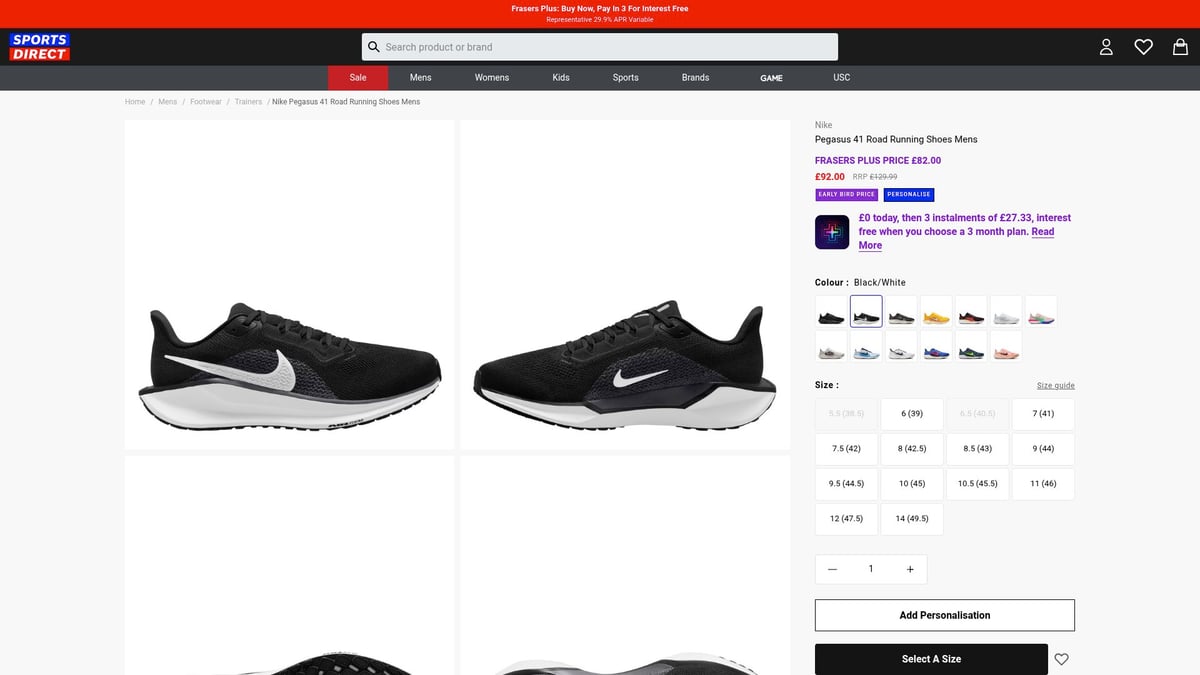Choose size 9 (44)
Image resolution: width=1200 pixels, height=675 pixels.
(x=1043, y=449)
